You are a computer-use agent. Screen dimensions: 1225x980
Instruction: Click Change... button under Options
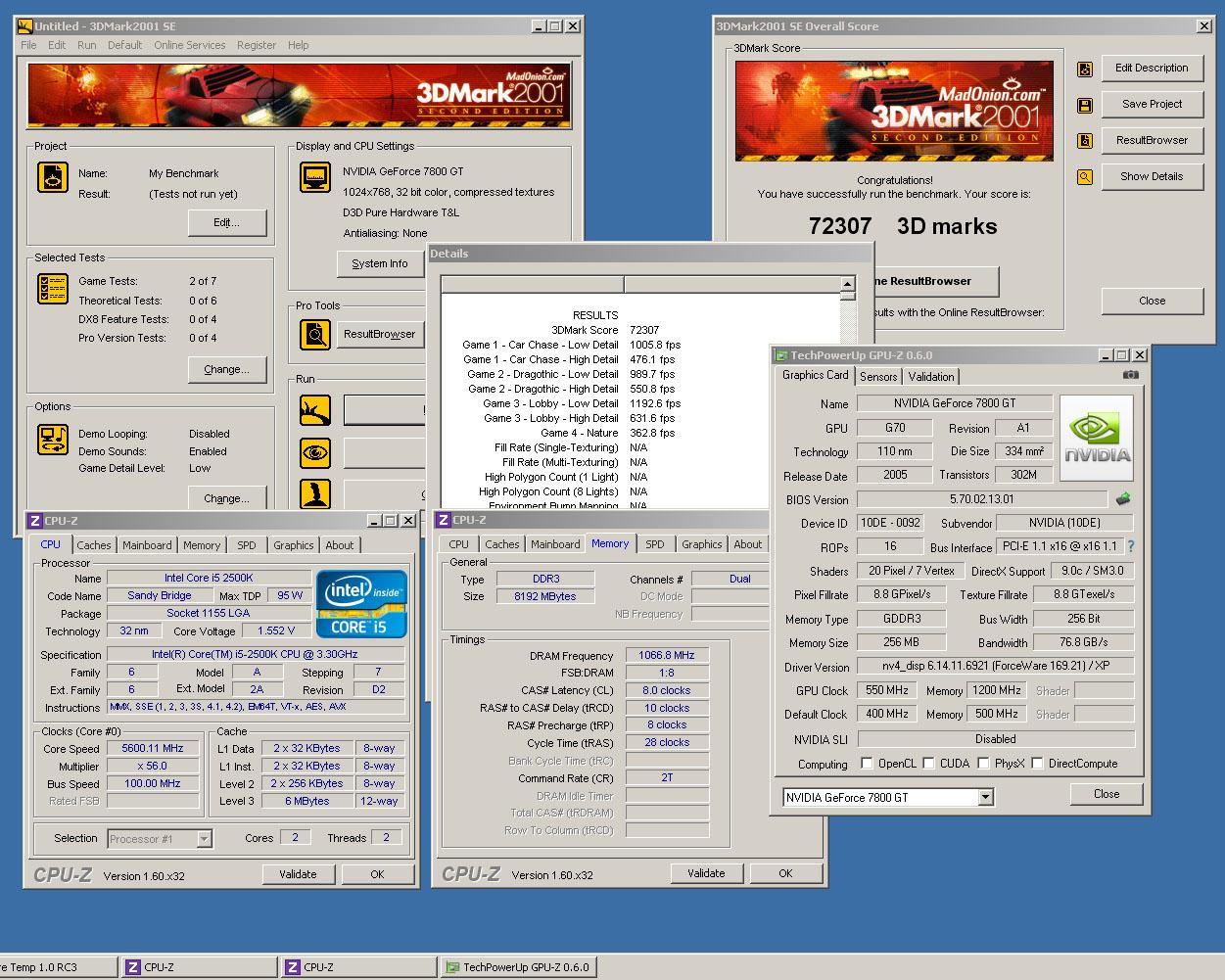[x=227, y=498]
